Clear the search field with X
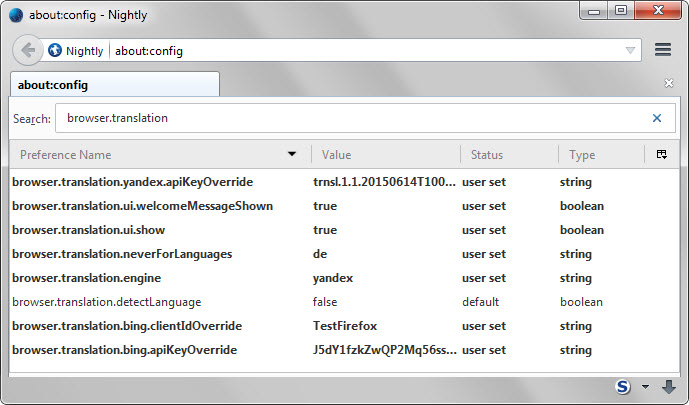This screenshot has height=405, width=689. [x=657, y=118]
